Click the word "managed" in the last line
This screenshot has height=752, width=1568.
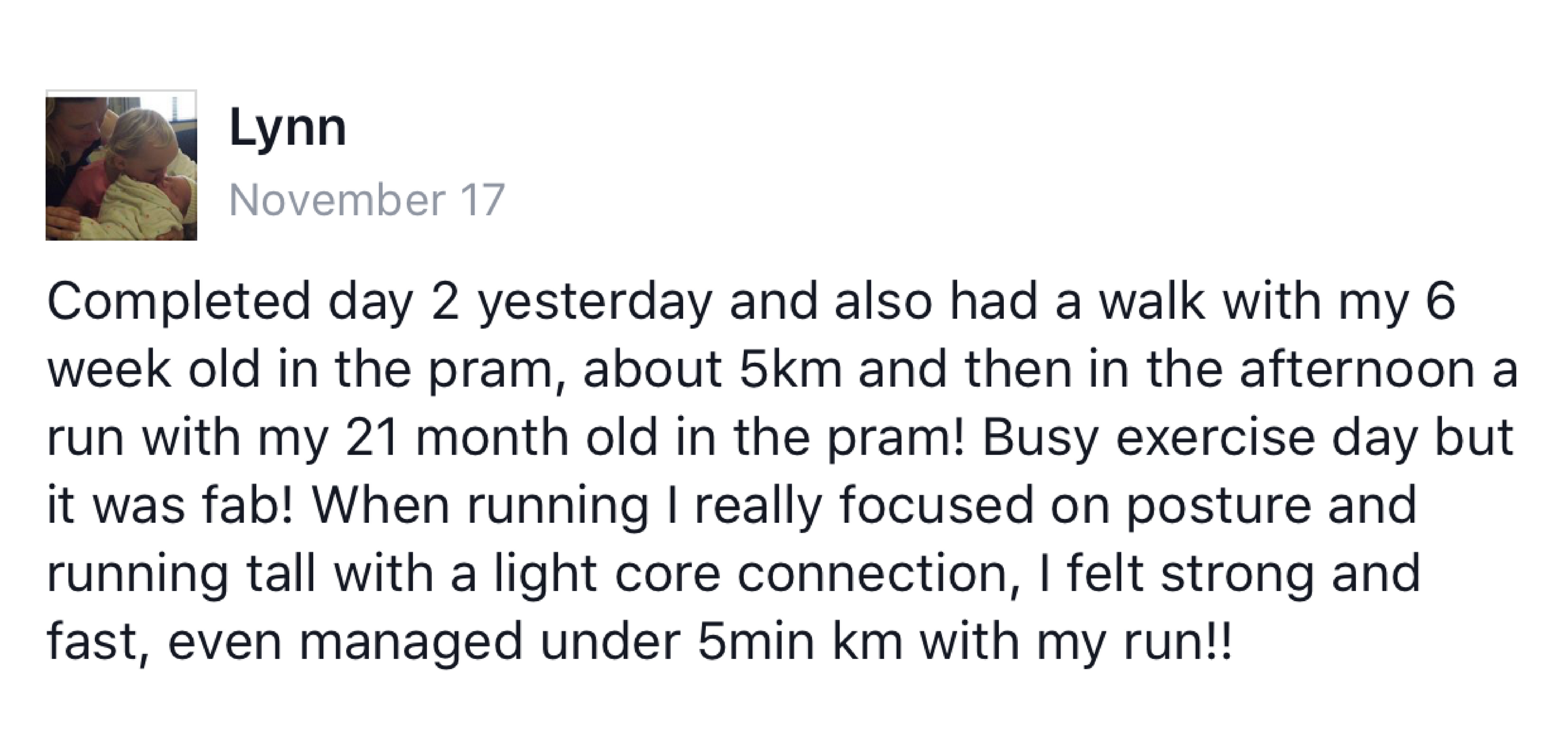411,642
